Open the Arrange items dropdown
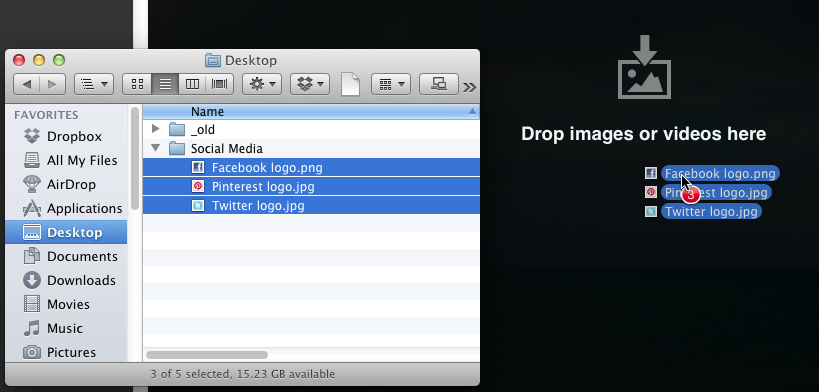This screenshot has width=819, height=392. coord(391,84)
